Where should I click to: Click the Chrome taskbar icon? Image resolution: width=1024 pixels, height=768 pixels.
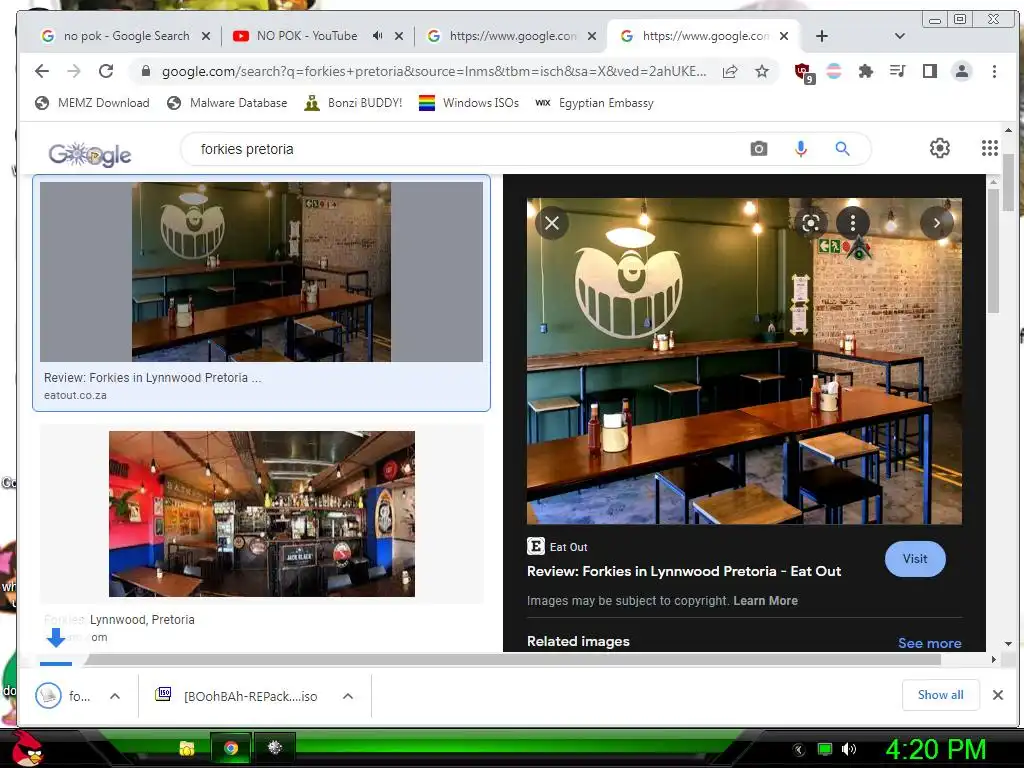[231, 748]
